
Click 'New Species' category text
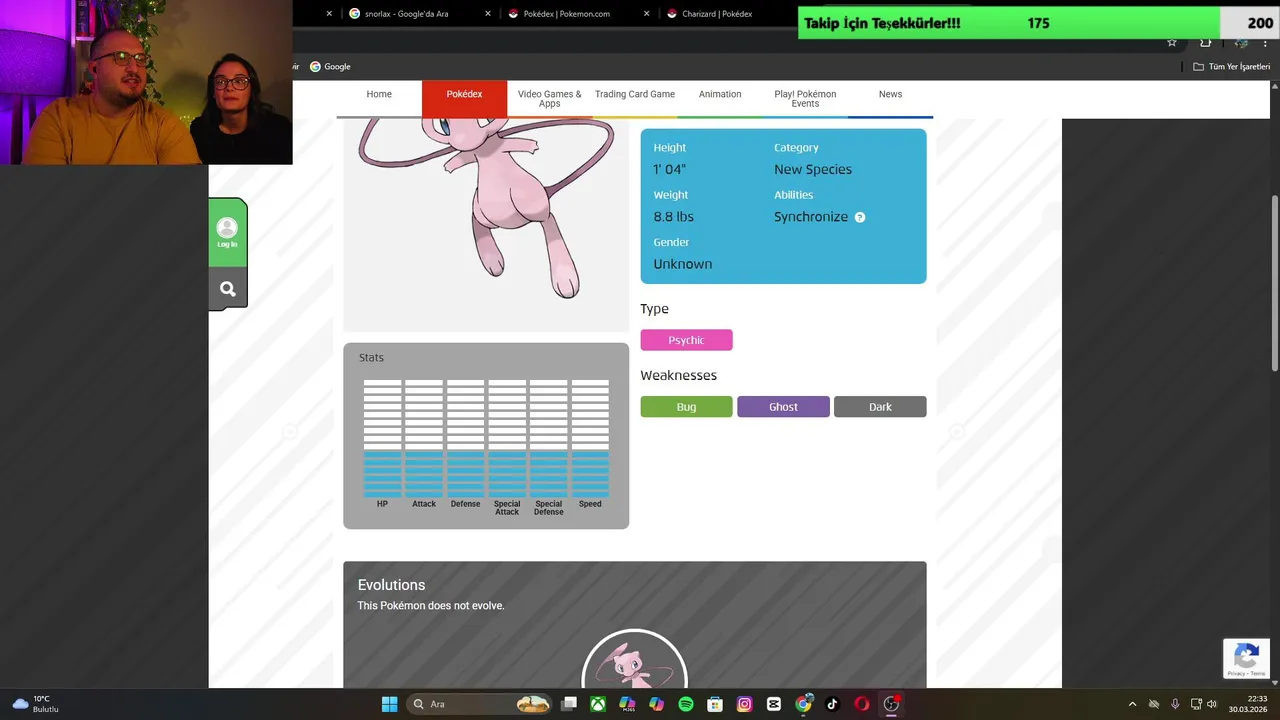coord(813,170)
